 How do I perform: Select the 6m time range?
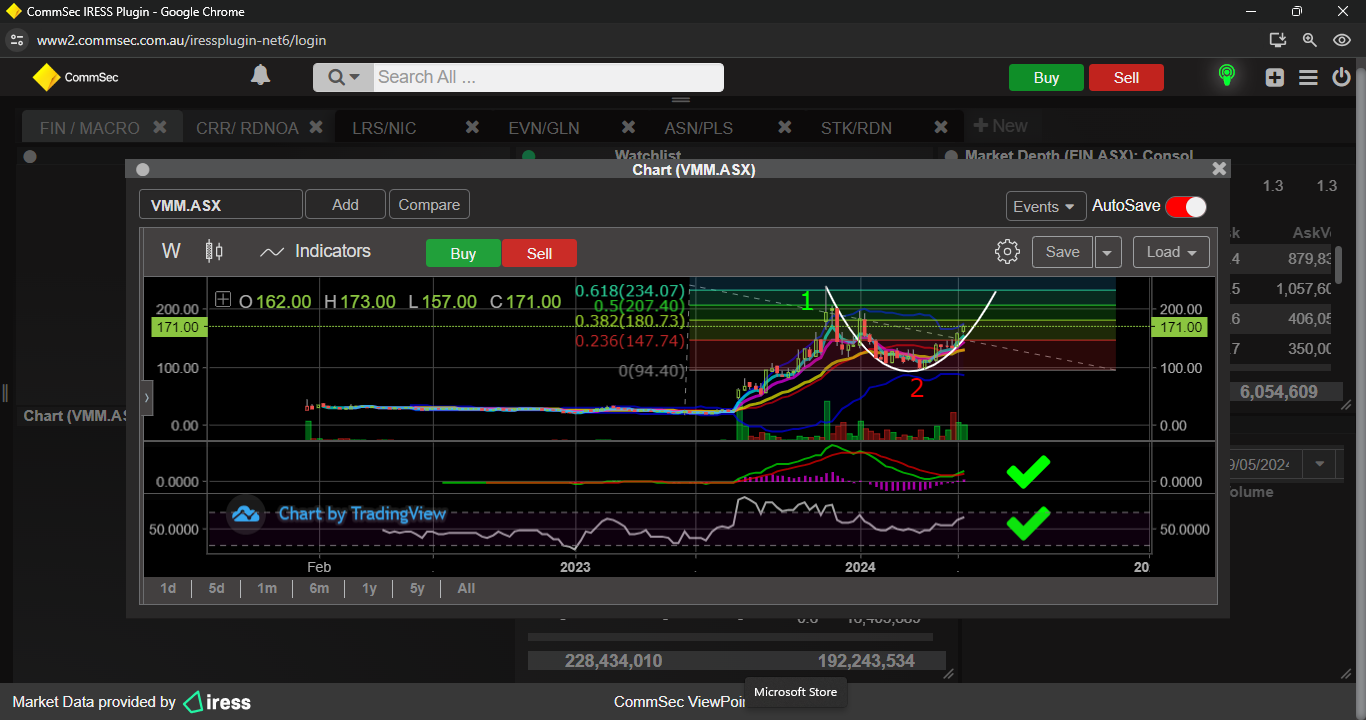pos(319,588)
